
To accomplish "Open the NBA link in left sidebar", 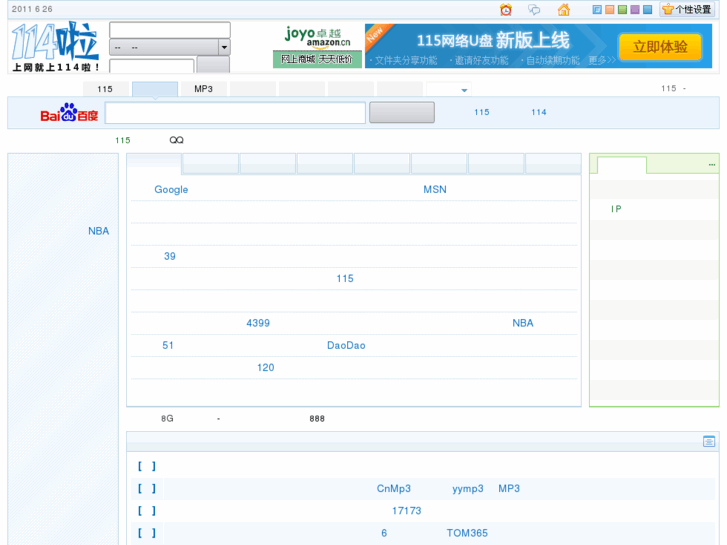I will [x=99, y=231].
